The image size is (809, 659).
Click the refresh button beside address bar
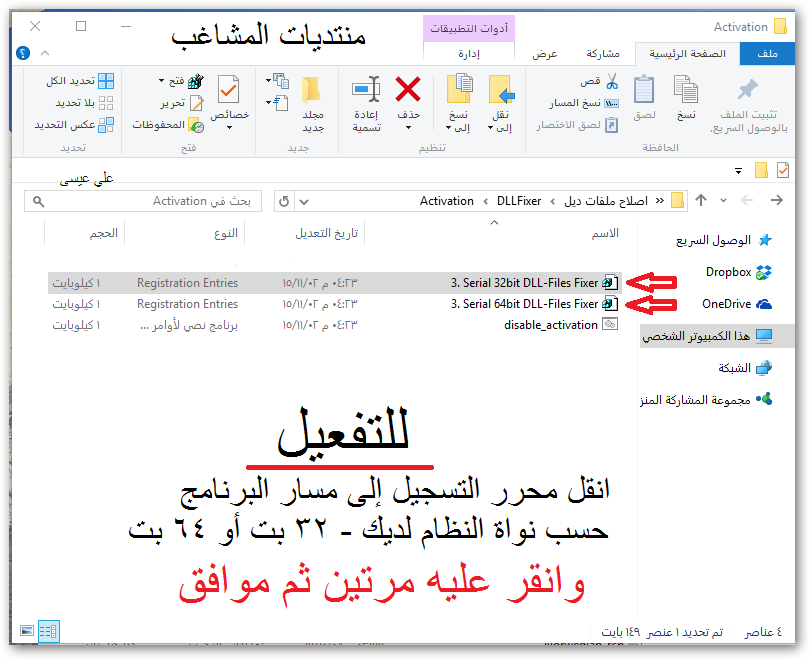[282, 201]
